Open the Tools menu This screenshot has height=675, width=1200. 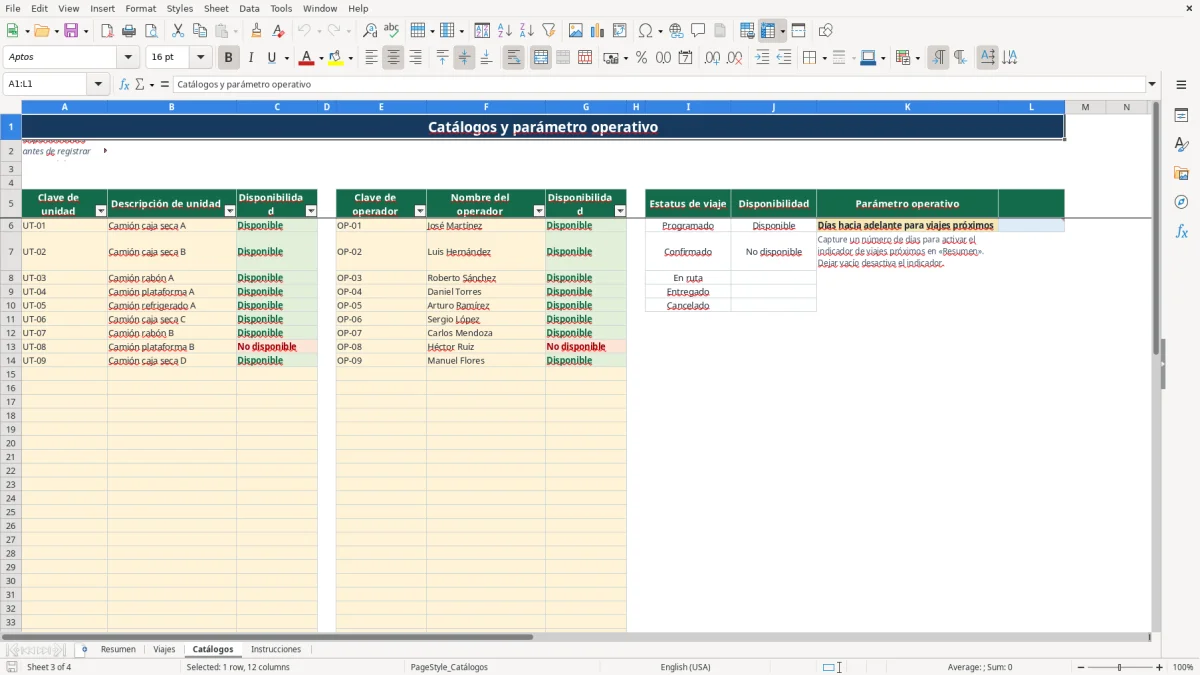pos(281,8)
